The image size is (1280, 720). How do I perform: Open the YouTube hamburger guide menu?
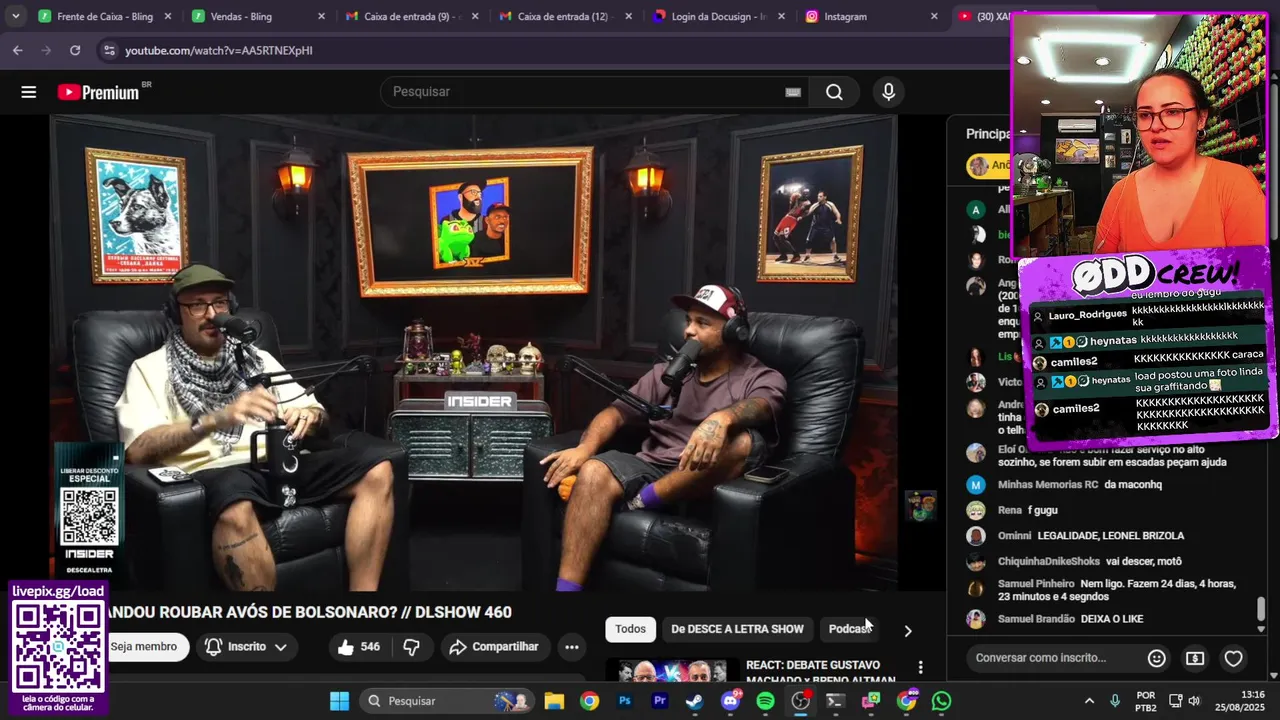click(x=28, y=92)
